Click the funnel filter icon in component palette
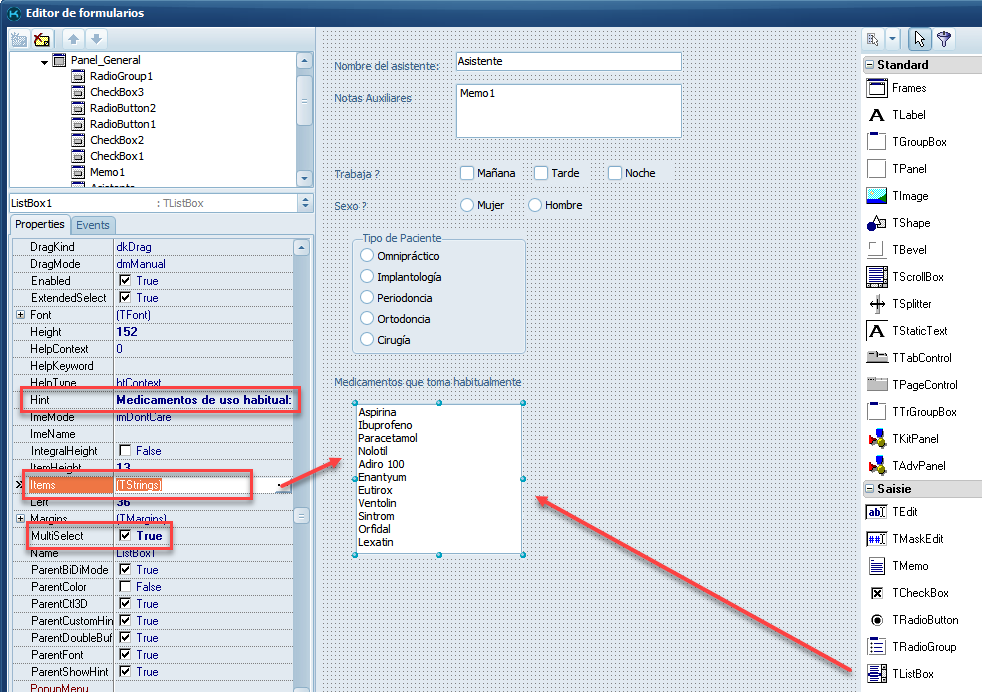Image resolution: width=982 pixels, height=692 pixels. pyautogui.click(x=943, y=39)
